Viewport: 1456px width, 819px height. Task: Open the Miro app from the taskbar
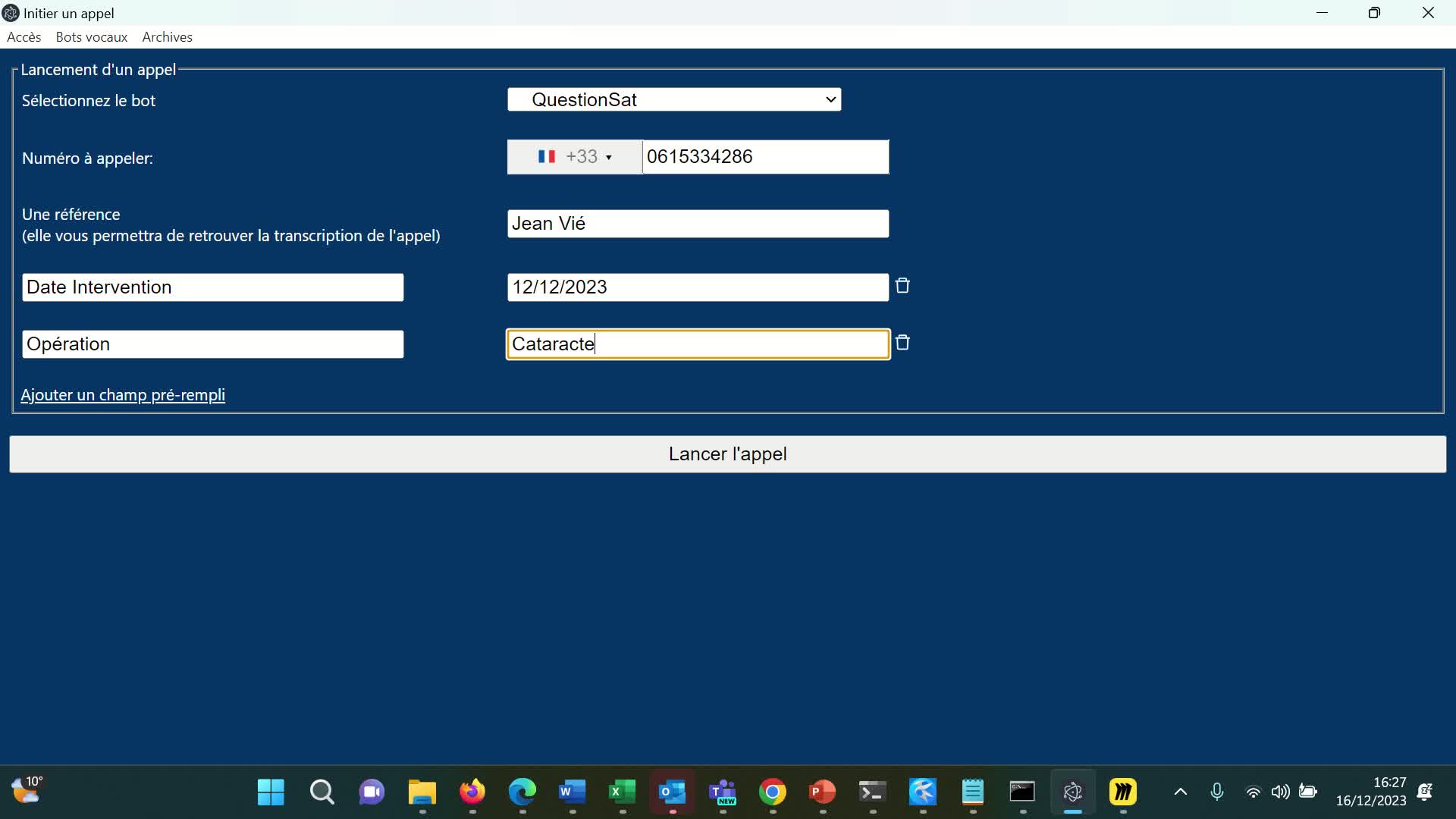click(1122, 792)
